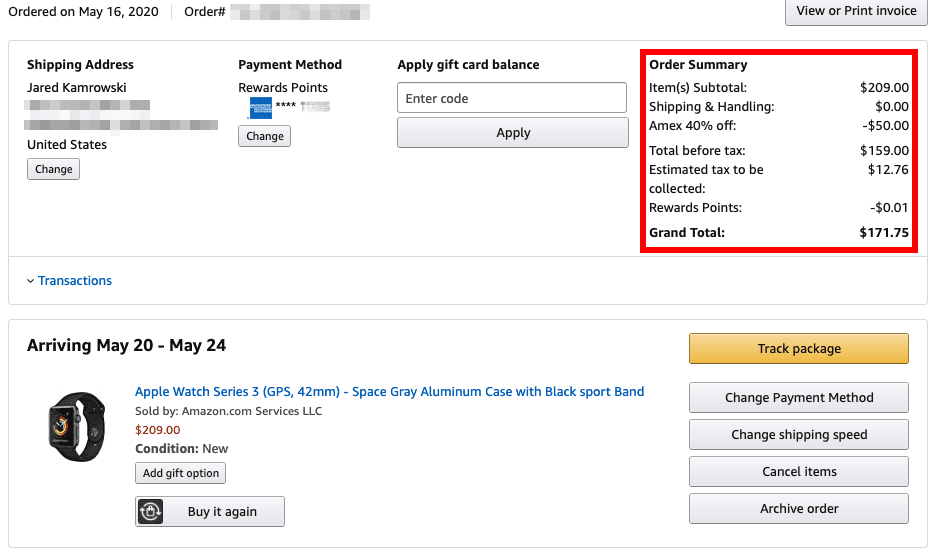Open Apple Watch Series 3 product link
Image resolution: width=935 pixels, height=555 pixels.
point(389,391)
